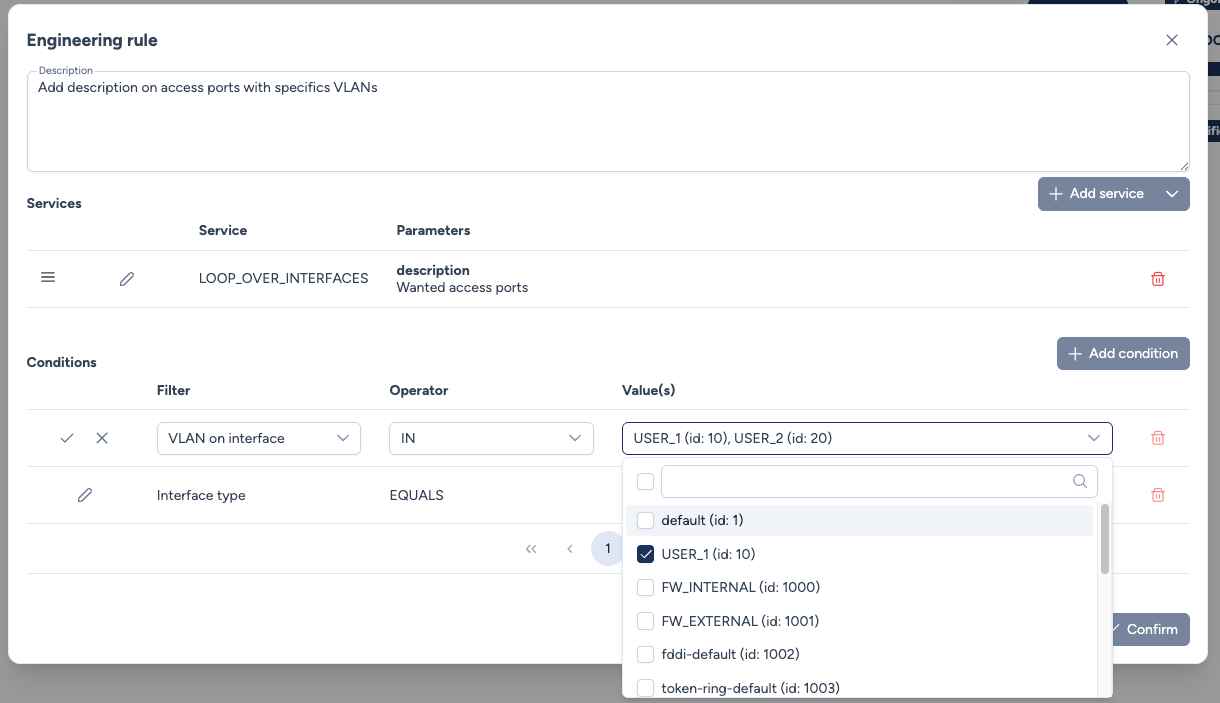Expand the Add service split-button arrow
The width and height of the screenshot is (1220, 703).
point(1172,194)
